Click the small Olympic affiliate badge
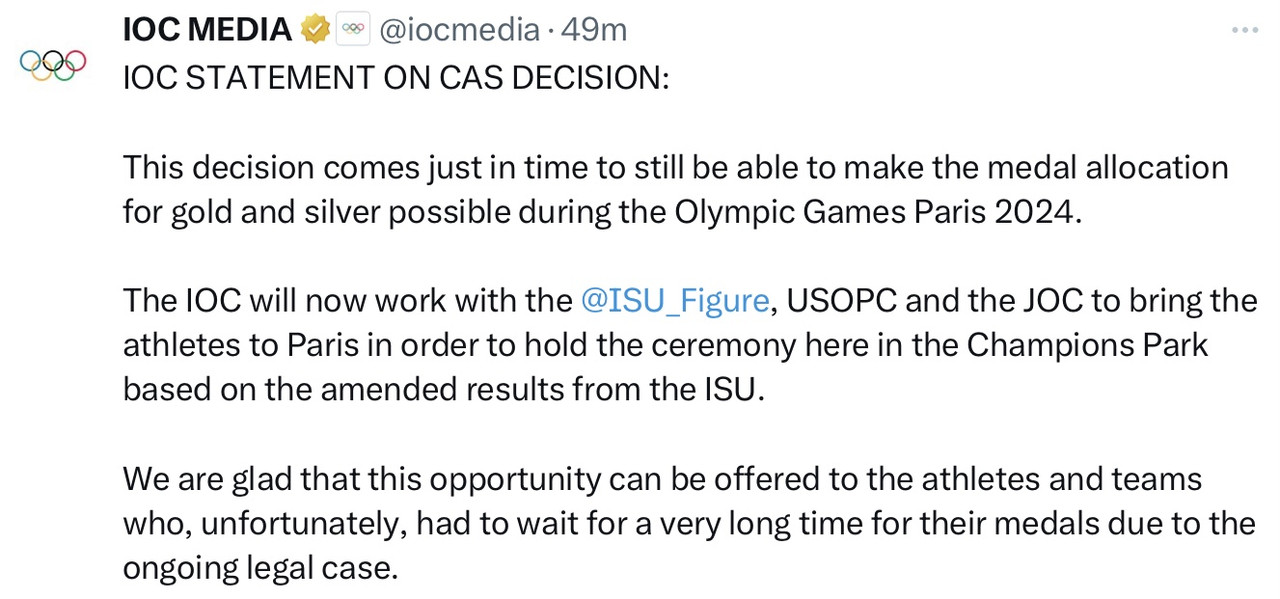The height and width of the screenshot is (599, 1280). click(352, 30)
